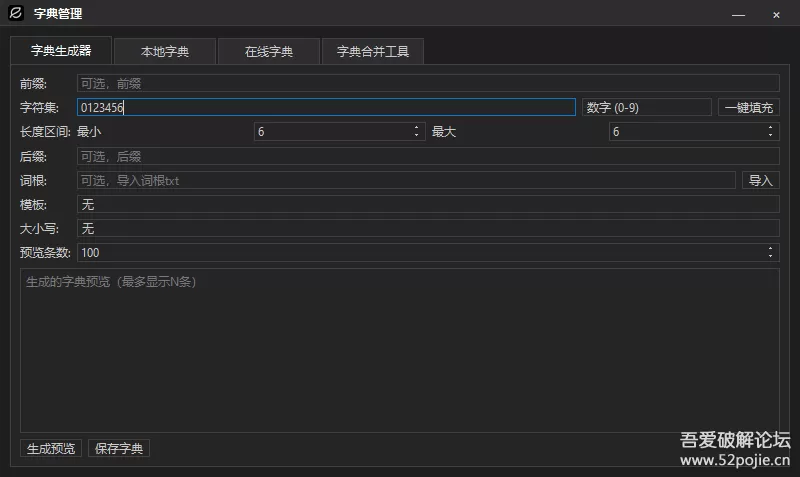Click the 生成预览 button
This screenshot has height=477, width=800.
pos(51,448)
